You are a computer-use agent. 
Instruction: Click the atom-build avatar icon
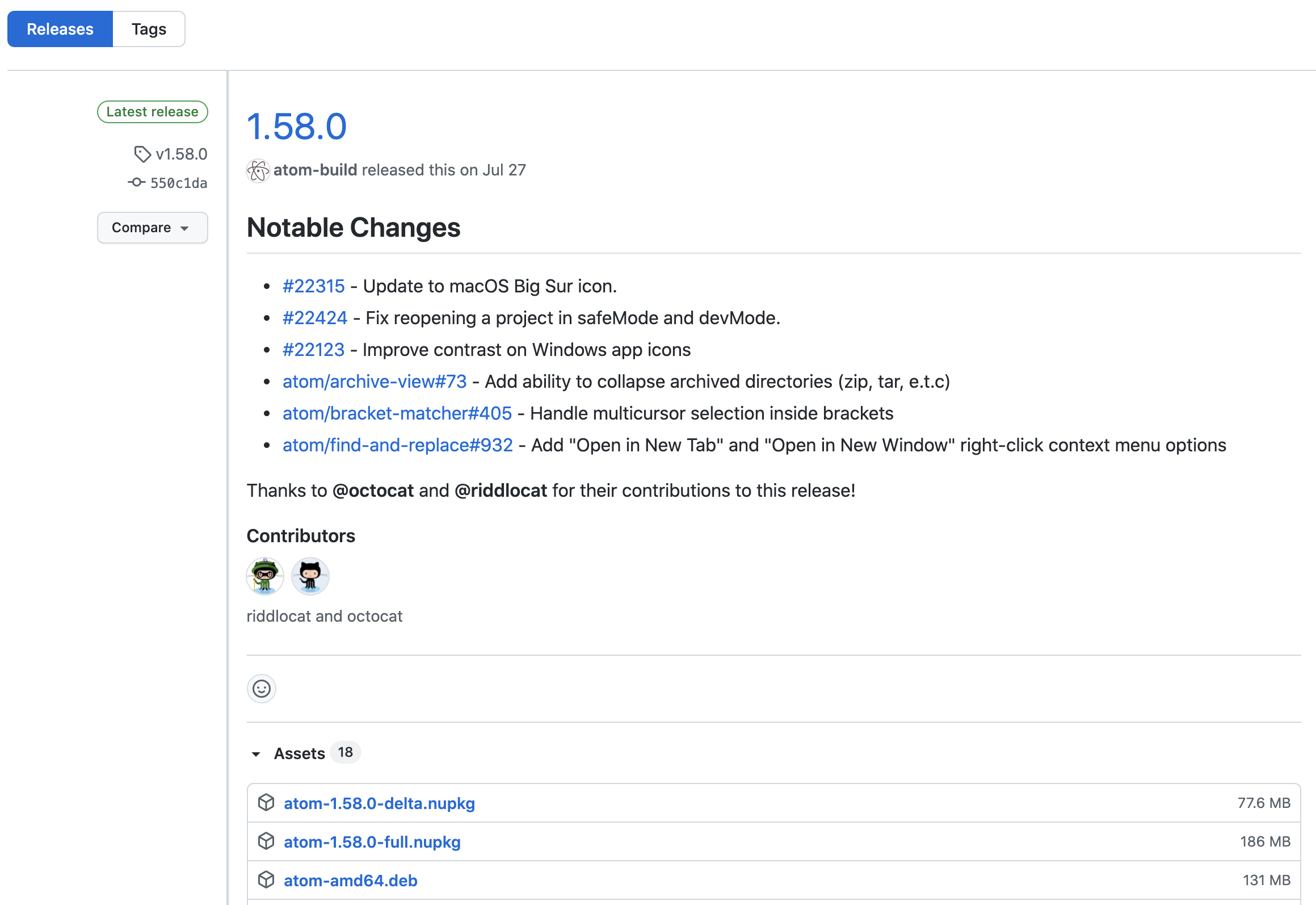click(x=258, y=170)
